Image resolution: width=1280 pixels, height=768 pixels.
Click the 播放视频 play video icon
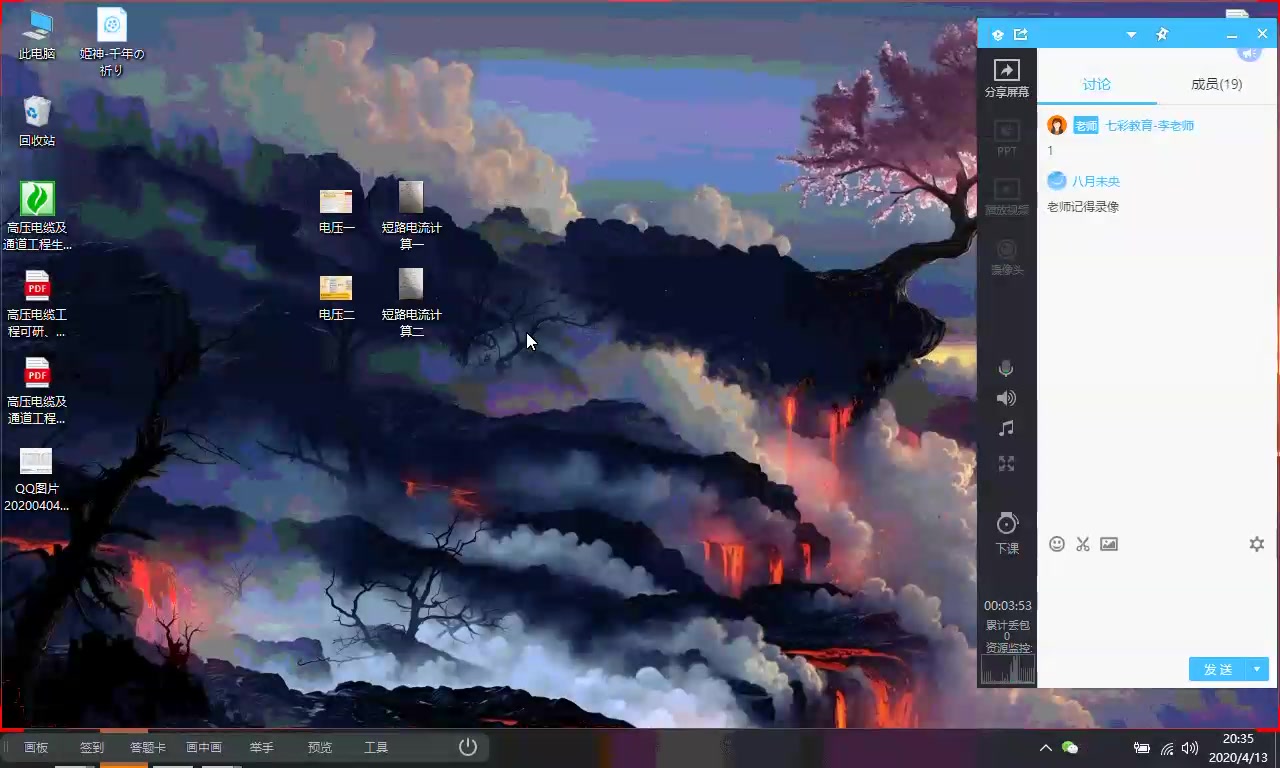click(x=1006, y=197)
